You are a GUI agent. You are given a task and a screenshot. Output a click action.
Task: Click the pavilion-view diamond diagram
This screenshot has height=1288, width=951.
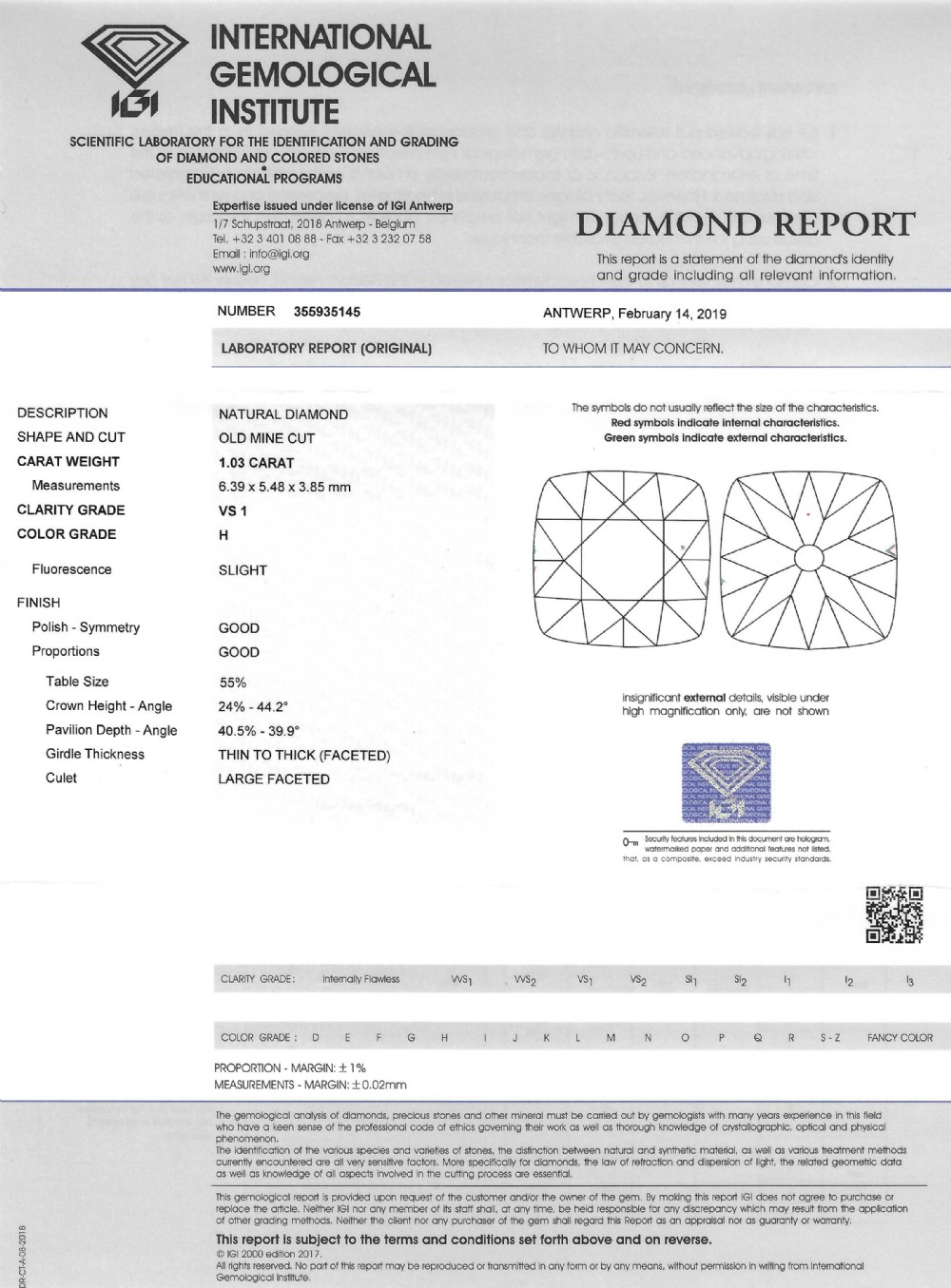[808, 558]
